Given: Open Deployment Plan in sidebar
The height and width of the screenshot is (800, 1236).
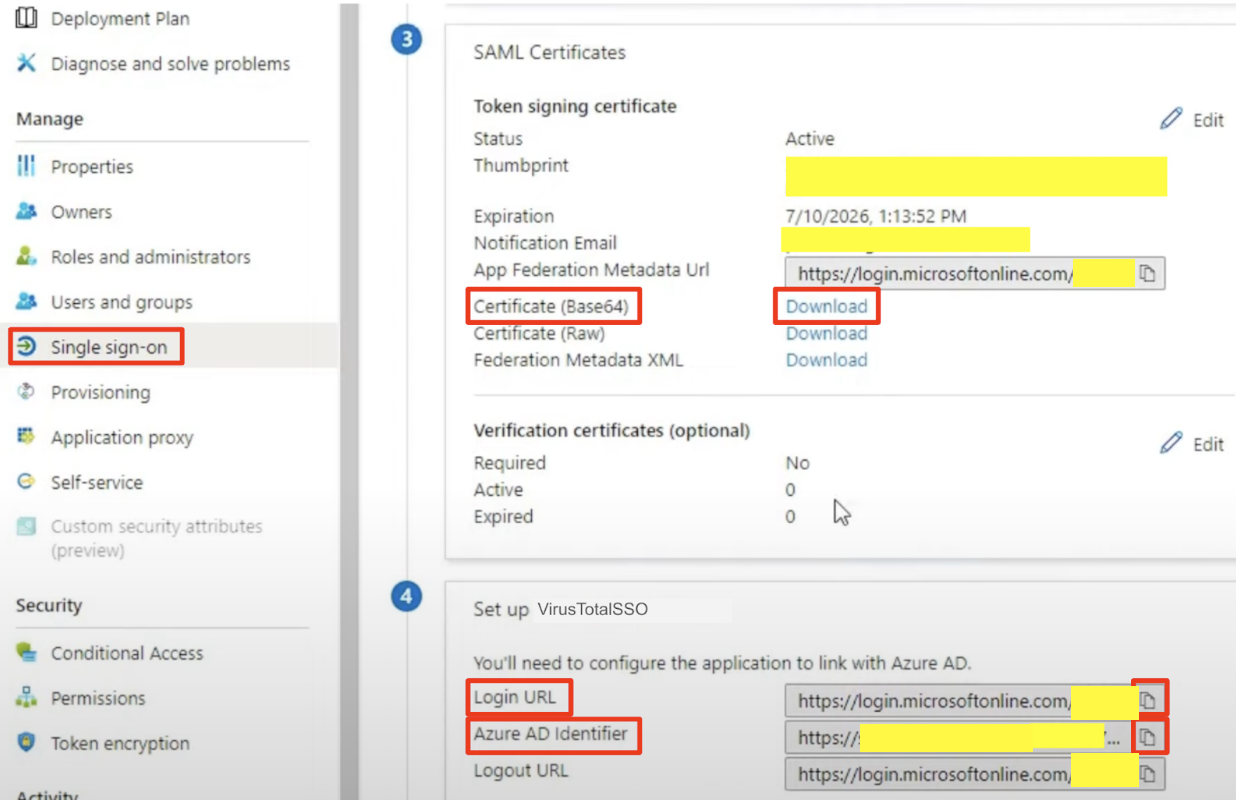Looking at the screenshot, I should (120, 19).
